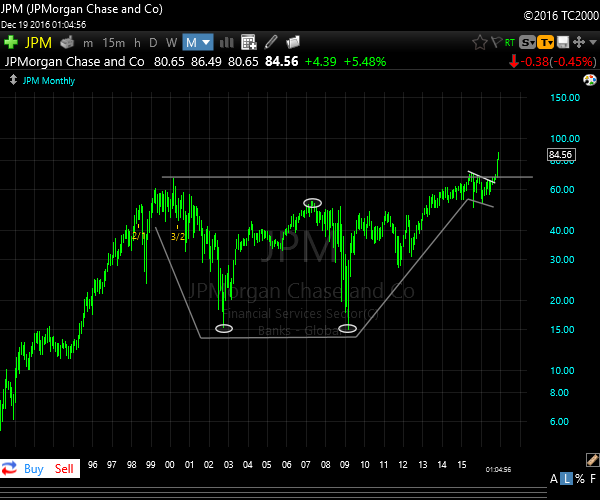Switch to the 15m timeframe
600x500 pixels.
pos(114,42)
